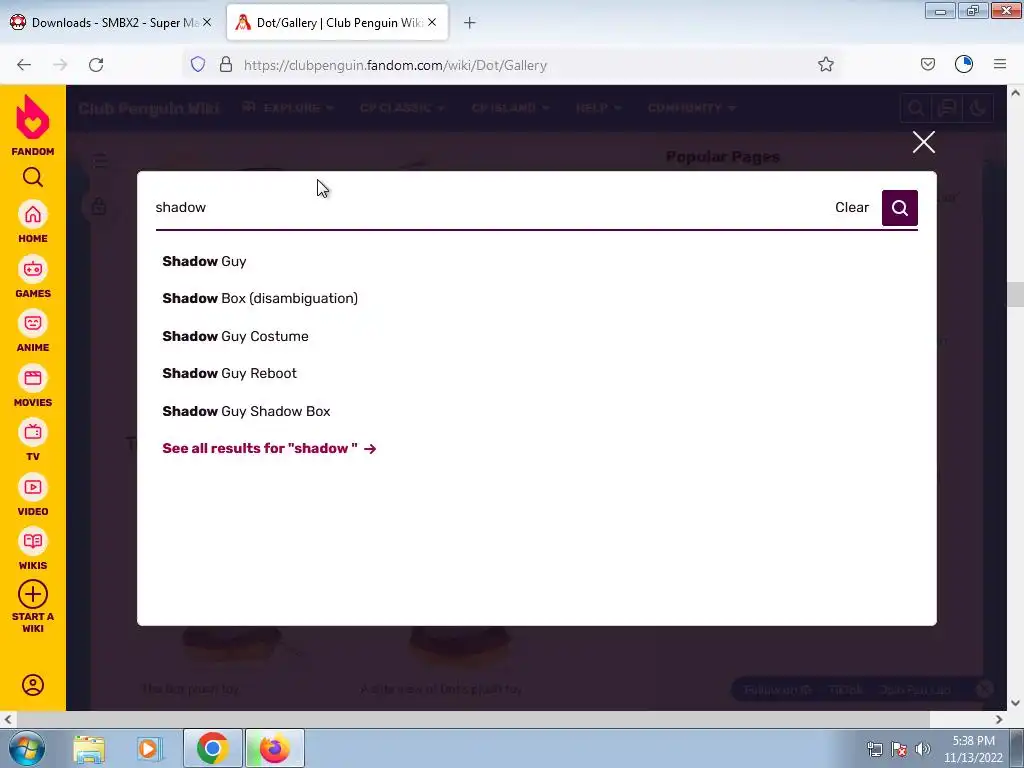The height and width of the screenshot is (768, 1024).
Task: Open the sidebar search magnifier icon
Action: (33, 177)
